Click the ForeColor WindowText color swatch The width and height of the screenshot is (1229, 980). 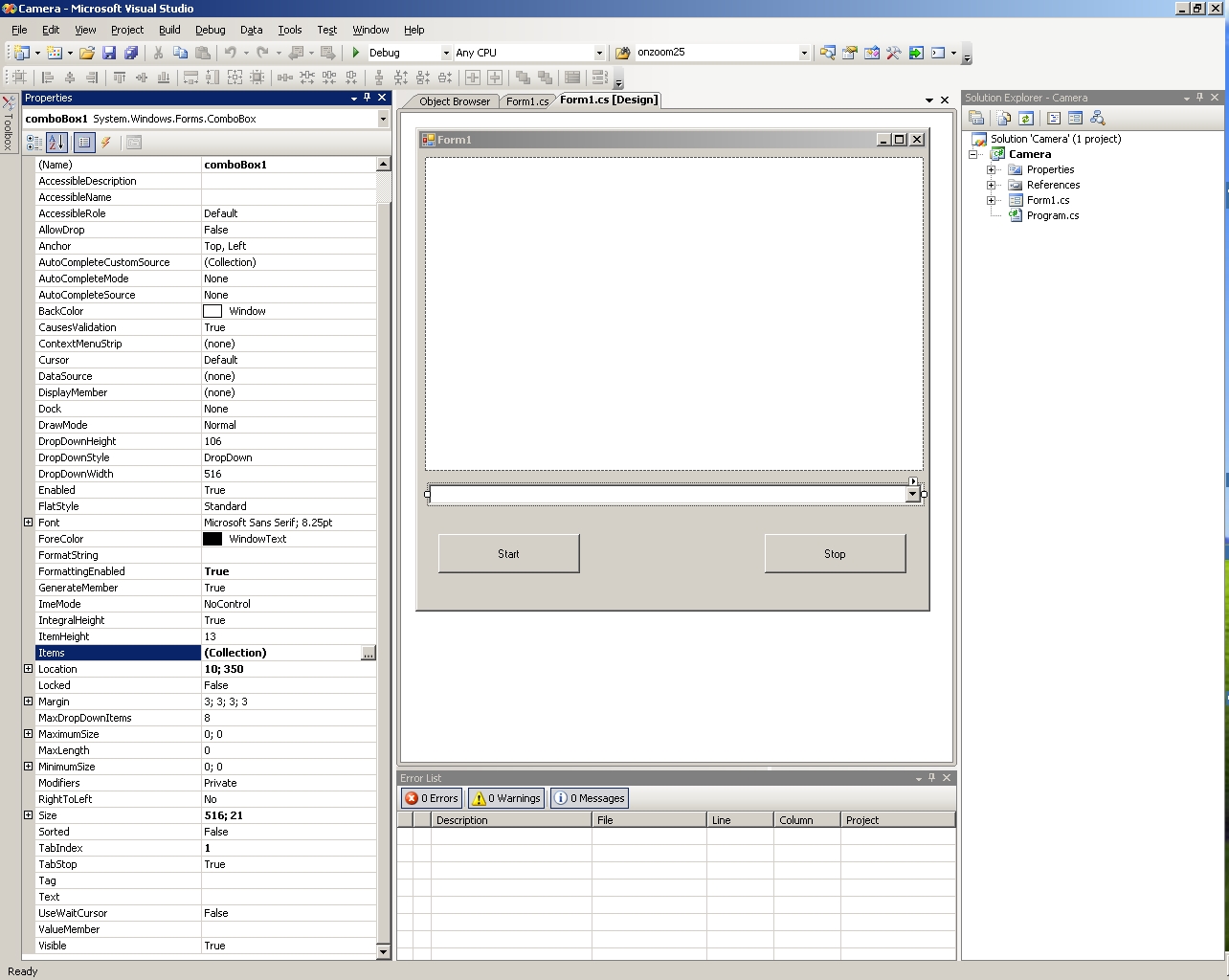point(212,539)
